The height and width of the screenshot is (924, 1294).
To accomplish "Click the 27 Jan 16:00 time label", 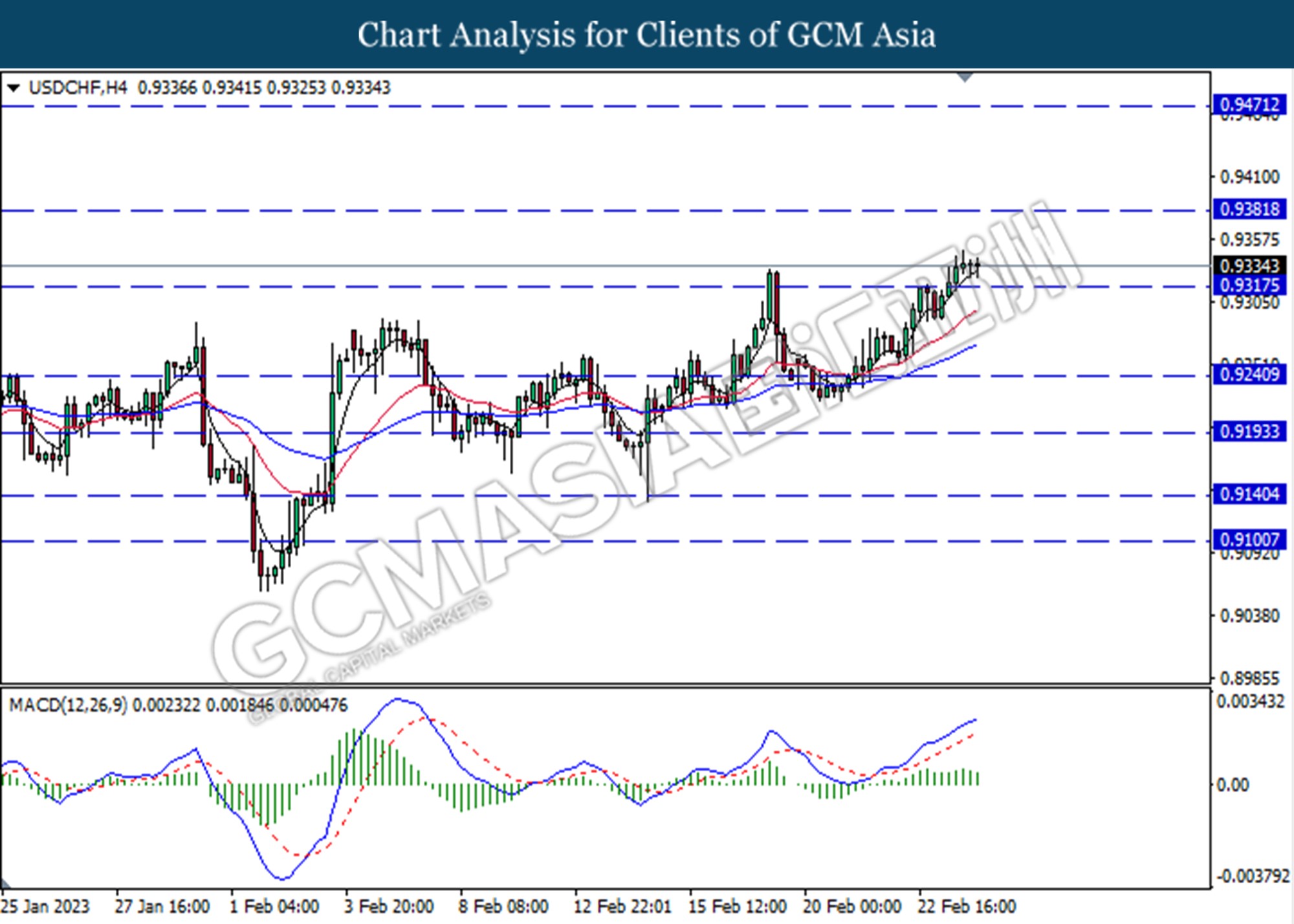I will tap(162, 907).
